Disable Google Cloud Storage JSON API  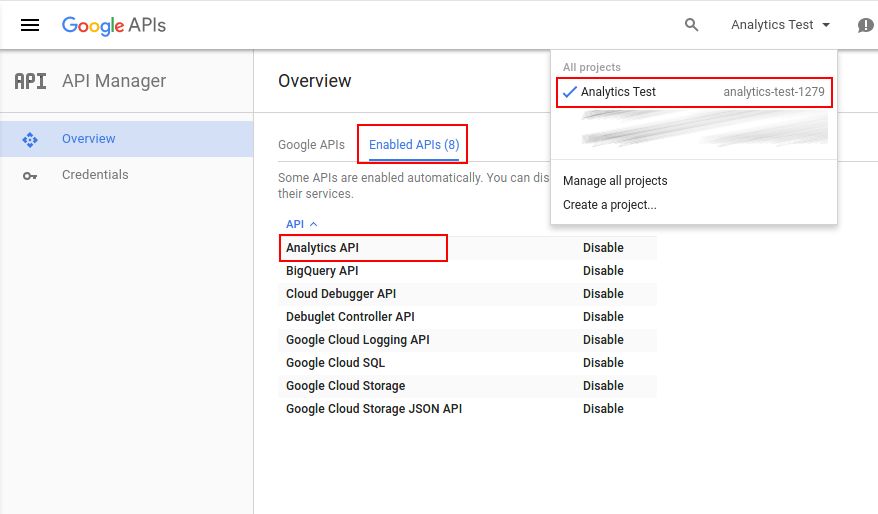pos(603,408)
